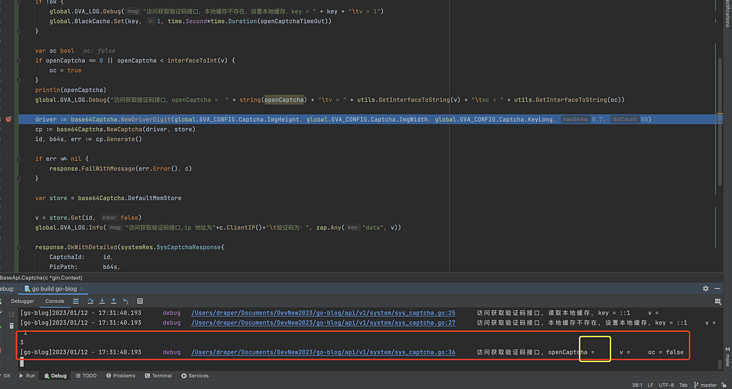Screen dimensions: 732x389
Task: Open the Debugger tab
Action: tap(22, 301)
